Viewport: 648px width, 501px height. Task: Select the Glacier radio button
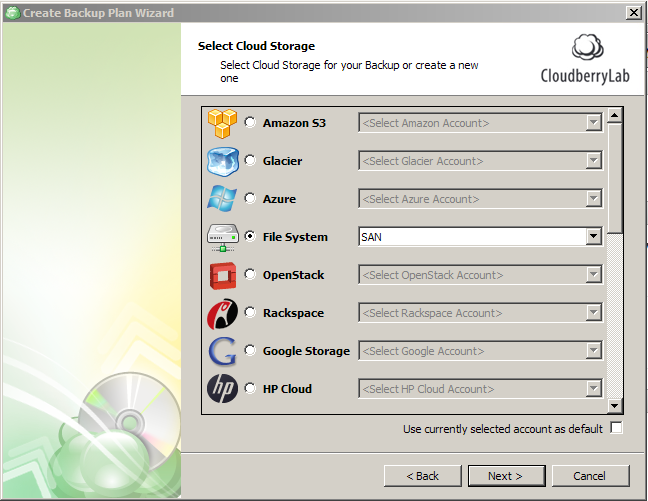click(250, 160)
